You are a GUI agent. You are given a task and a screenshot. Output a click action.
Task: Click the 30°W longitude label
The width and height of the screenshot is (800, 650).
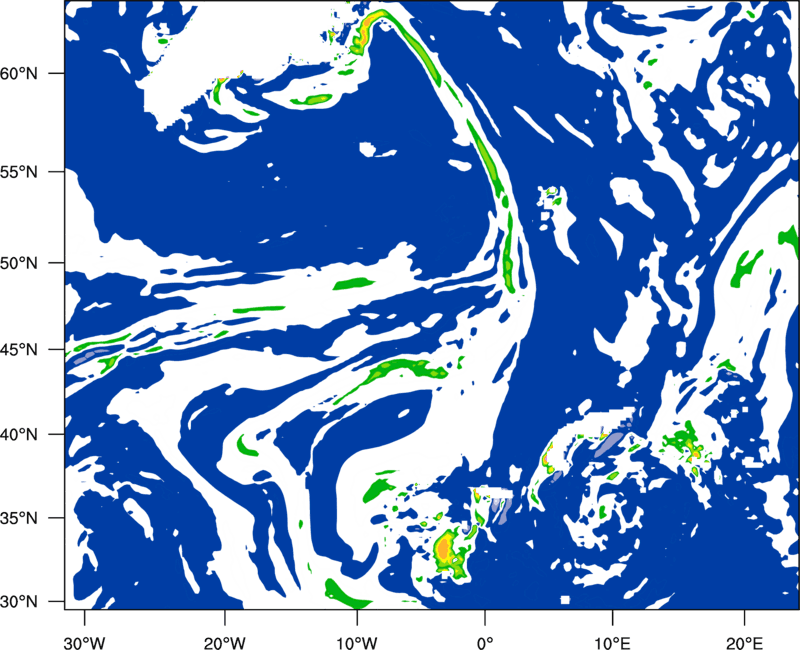click(x=85, y=643)
